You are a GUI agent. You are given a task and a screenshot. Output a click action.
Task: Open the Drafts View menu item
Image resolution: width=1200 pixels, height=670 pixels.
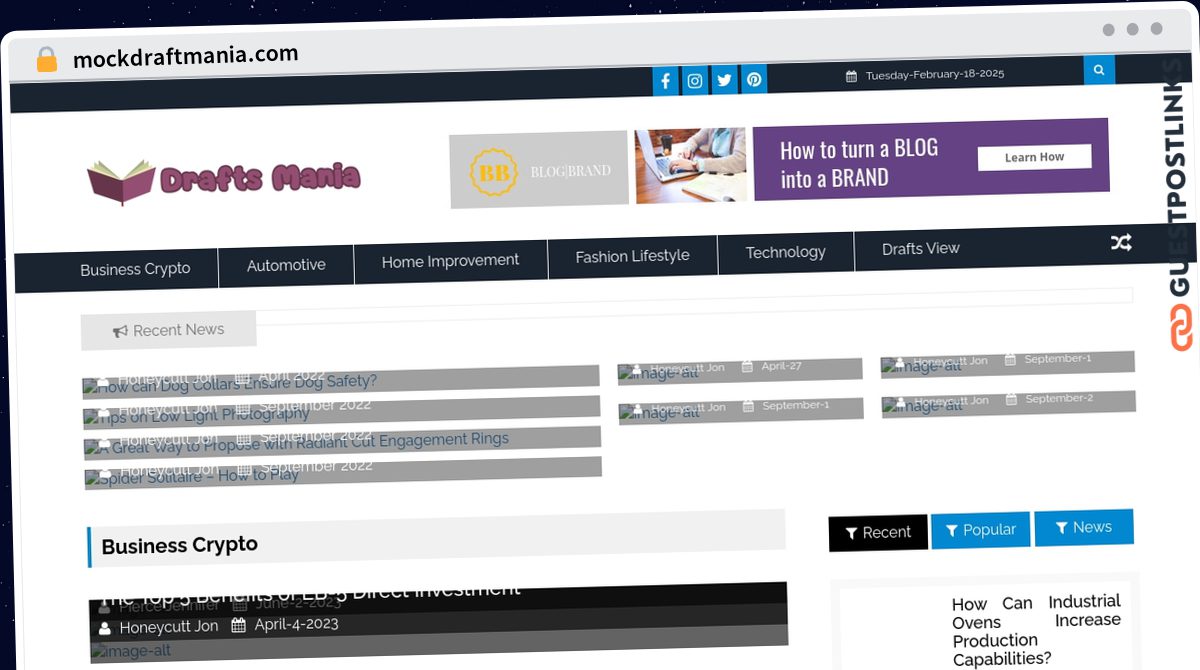tap(920, 248)
